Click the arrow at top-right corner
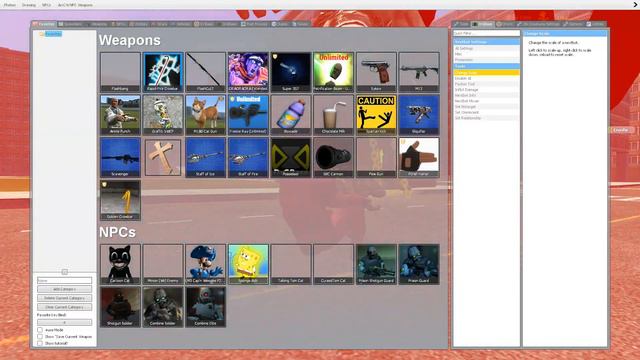 pos(635,4)
